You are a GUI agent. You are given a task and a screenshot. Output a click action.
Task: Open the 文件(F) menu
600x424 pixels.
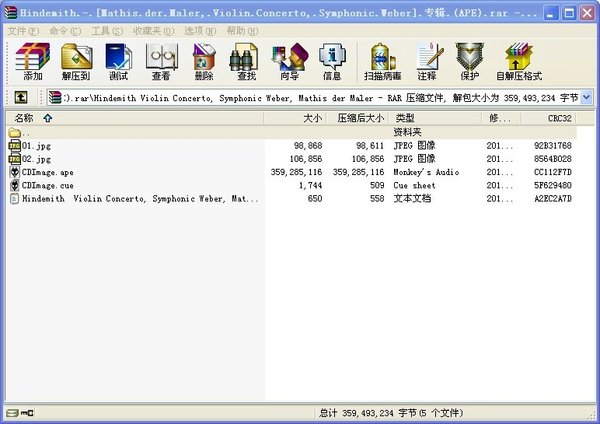[x=23, y=31]
